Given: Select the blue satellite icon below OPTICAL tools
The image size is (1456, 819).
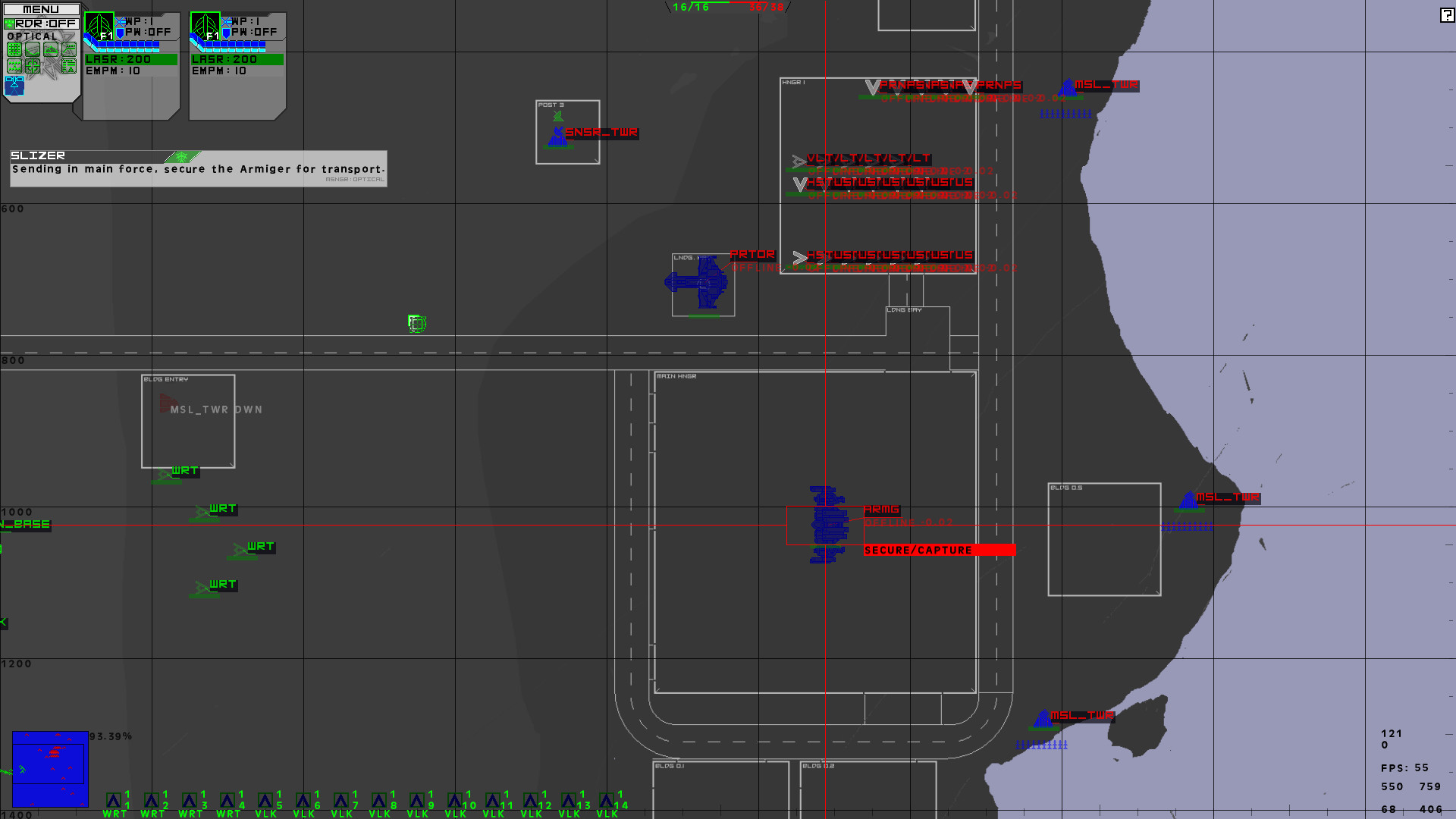Looking at the screenshot, I should coord(14,86).
